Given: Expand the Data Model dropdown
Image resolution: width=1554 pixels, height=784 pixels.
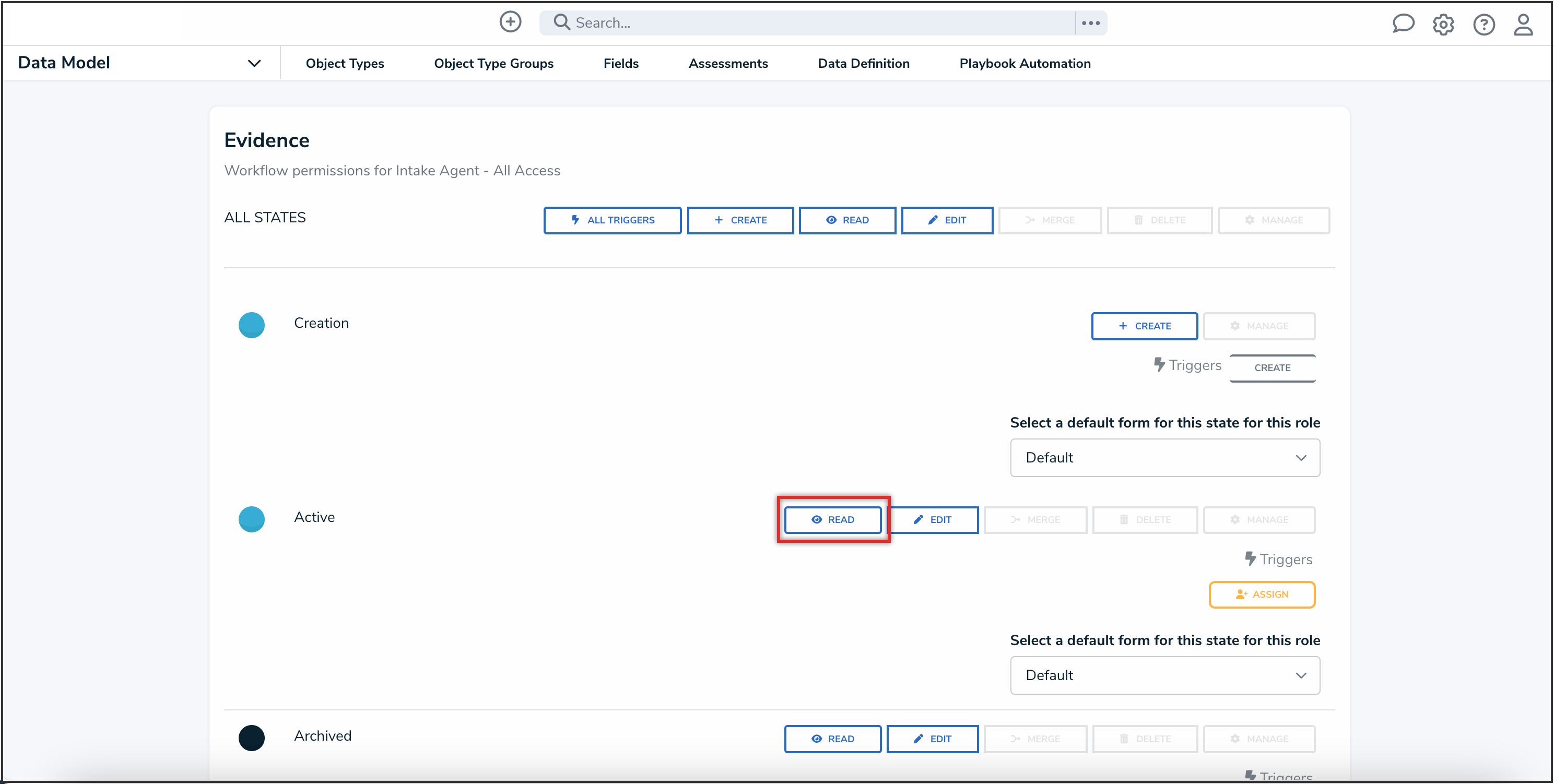Looking at the screenshot, I should pyautogui.click(x=254, y=63).
